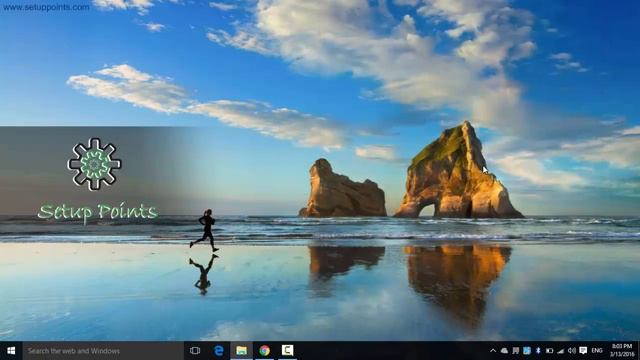The width and height of the screenshot is (640, 360).
Task: Launch Microsoft Edge from the taskbar
Action: tap(219, 351)
